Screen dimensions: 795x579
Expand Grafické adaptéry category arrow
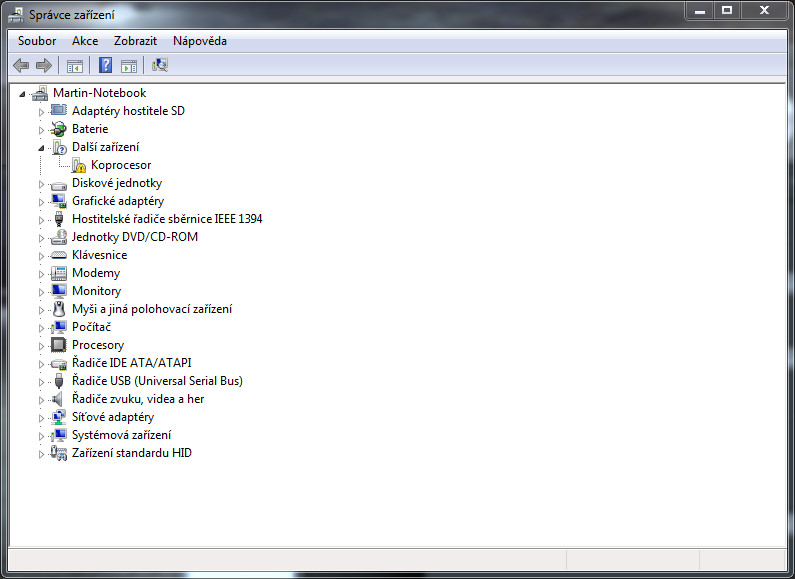point(42,202)
